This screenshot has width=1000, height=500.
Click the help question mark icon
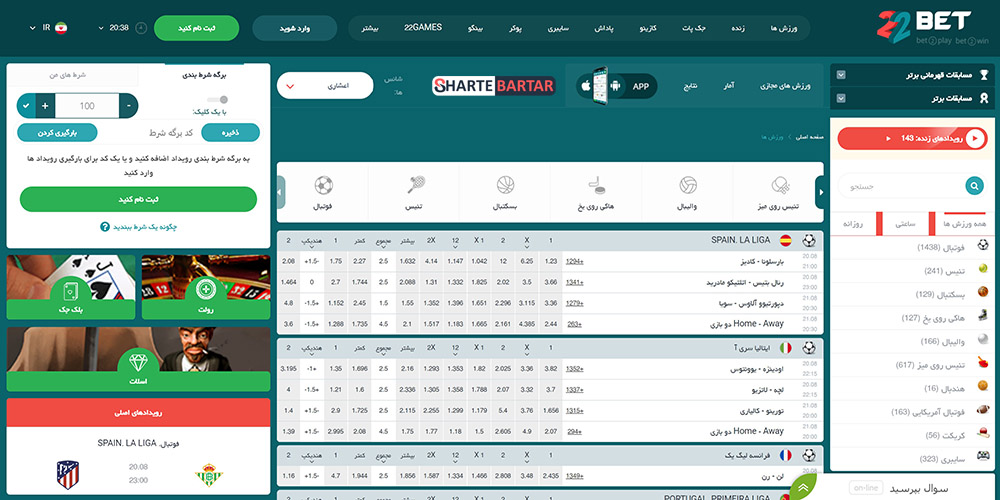click(x=105, y=226)
